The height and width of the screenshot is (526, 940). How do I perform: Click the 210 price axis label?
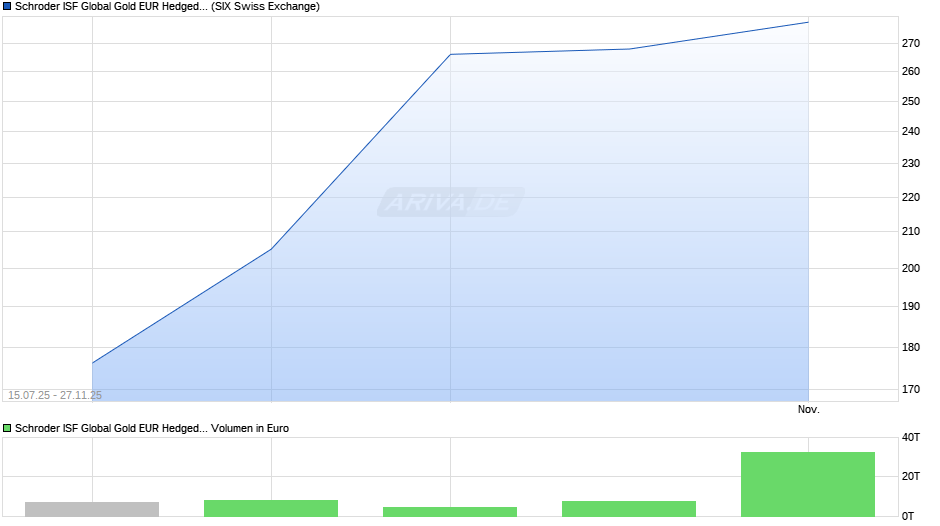coord(911,232)
